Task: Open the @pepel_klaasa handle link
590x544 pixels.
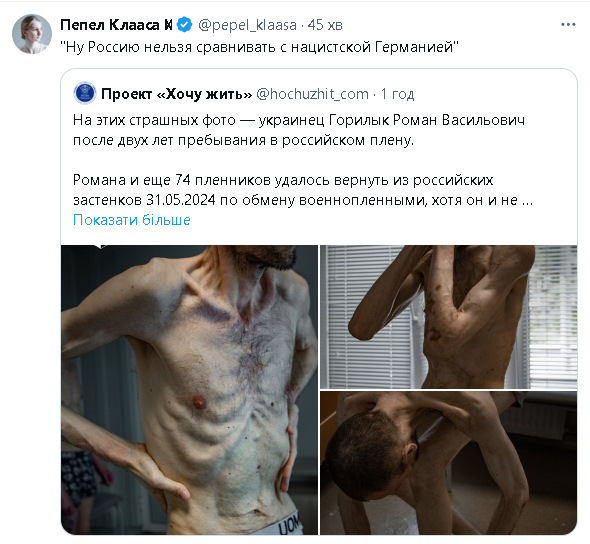Action: [x=247, y=25]
